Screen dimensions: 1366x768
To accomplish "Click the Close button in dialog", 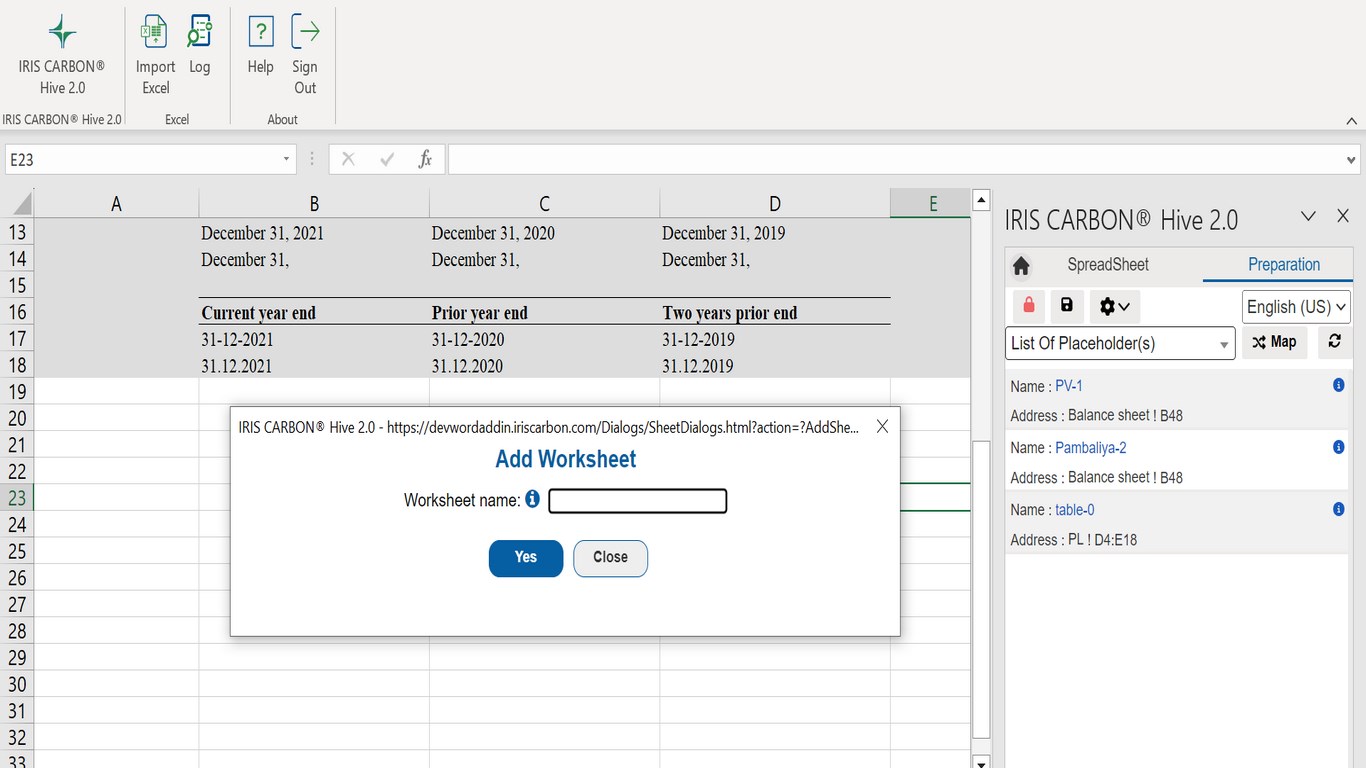I will point(610,558).
